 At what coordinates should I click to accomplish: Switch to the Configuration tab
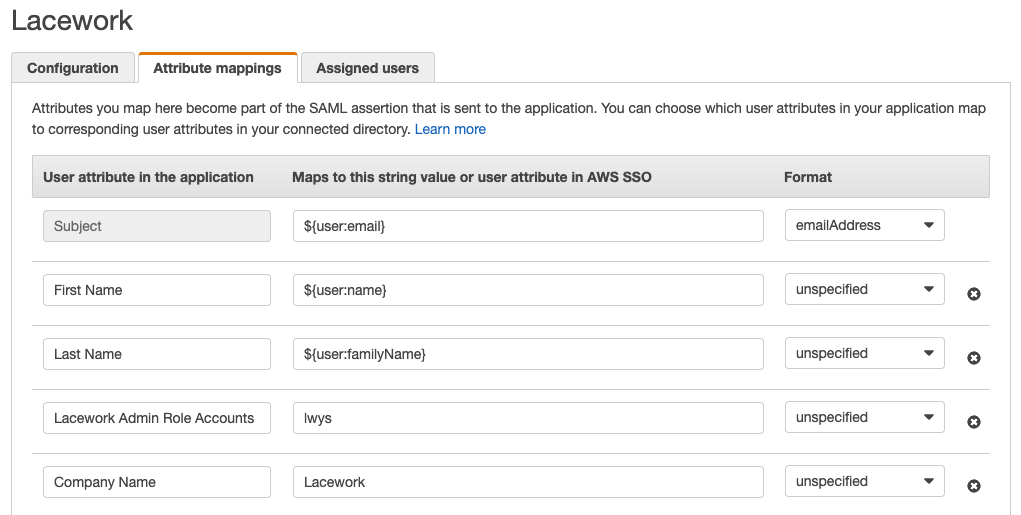tap(73, 68)
